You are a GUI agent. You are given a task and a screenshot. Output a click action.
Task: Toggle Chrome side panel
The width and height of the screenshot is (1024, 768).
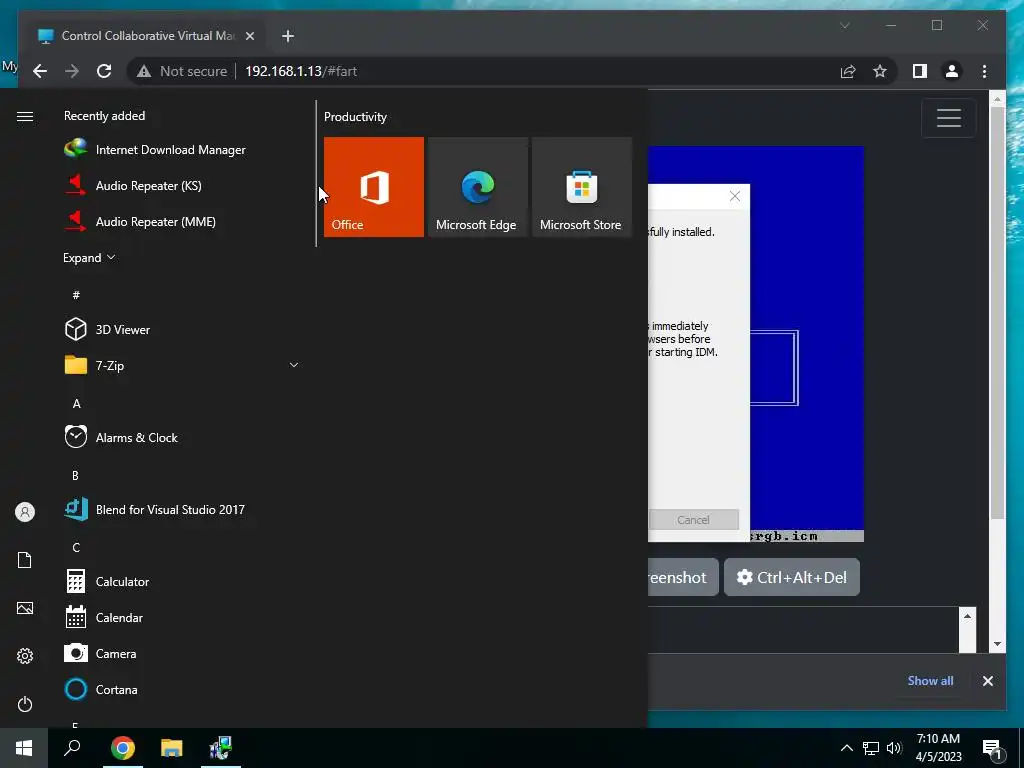point(920,71)
